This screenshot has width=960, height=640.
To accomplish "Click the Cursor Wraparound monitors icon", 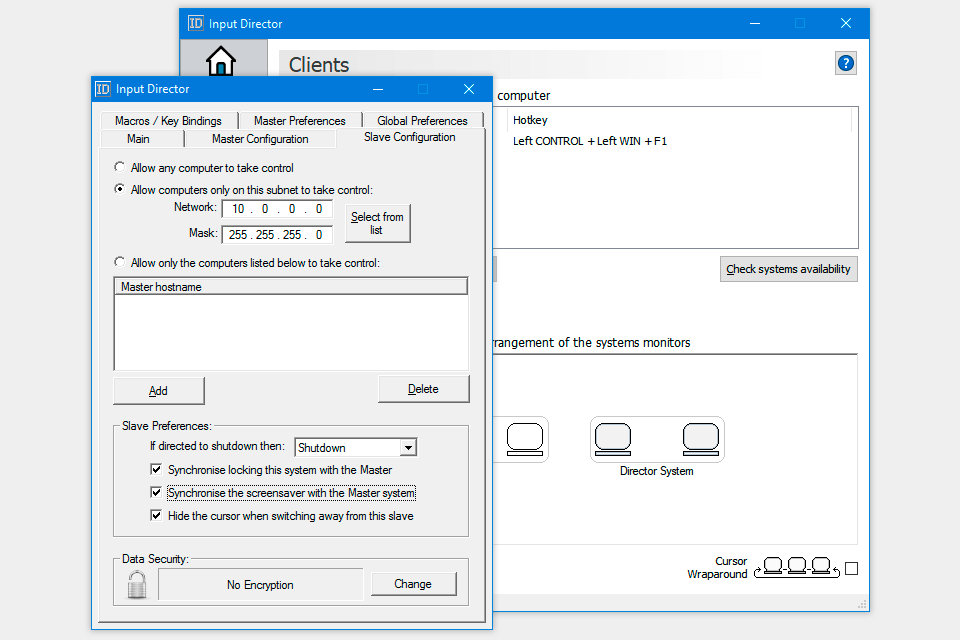I will 797,567.
